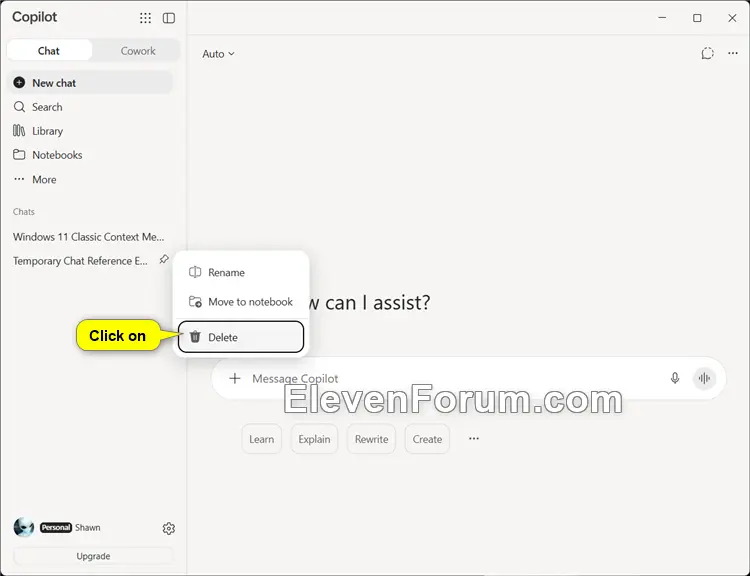
Task: Switch to the Cowork tab
Action: pos(138,51)
